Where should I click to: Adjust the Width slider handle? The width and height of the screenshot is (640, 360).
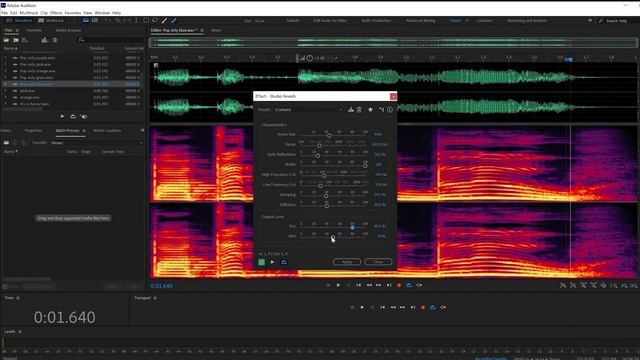(x=365, y=166)
